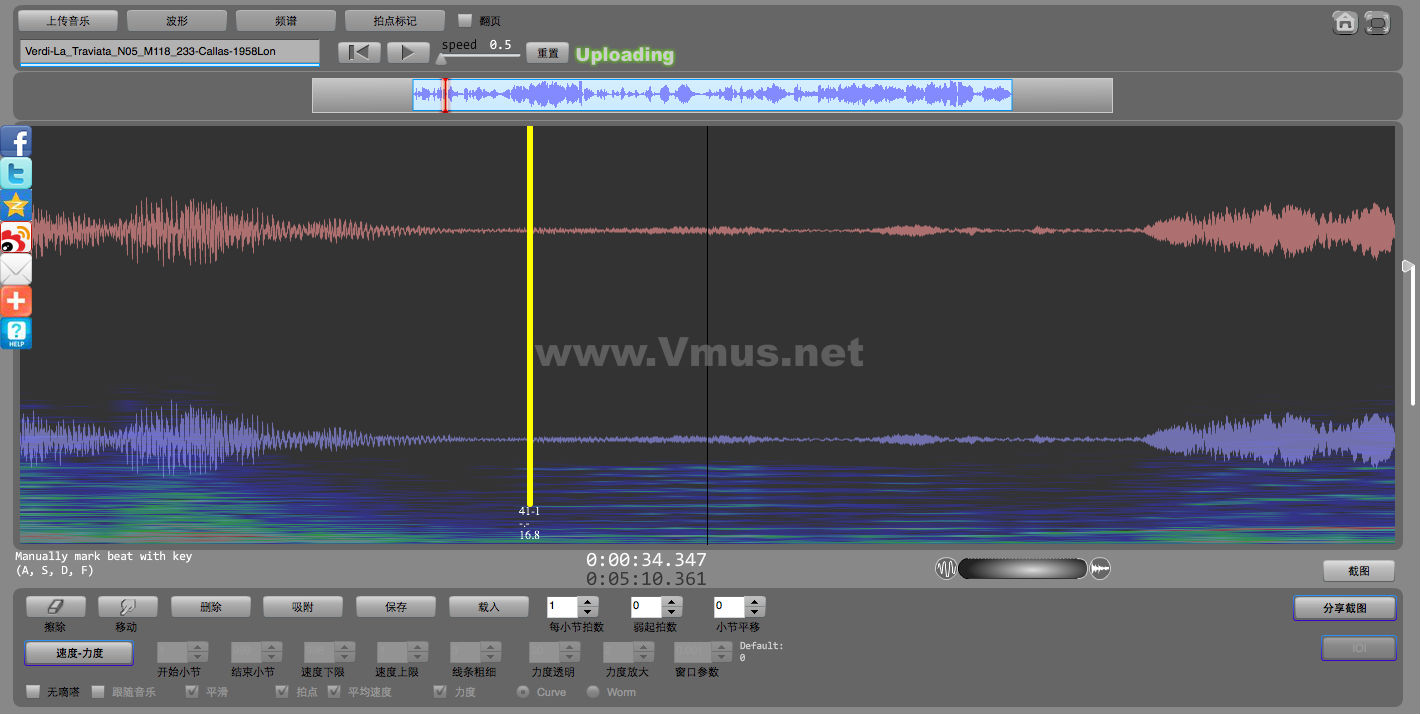
Task: Share on Twitter
Action: tap(16, 173)
